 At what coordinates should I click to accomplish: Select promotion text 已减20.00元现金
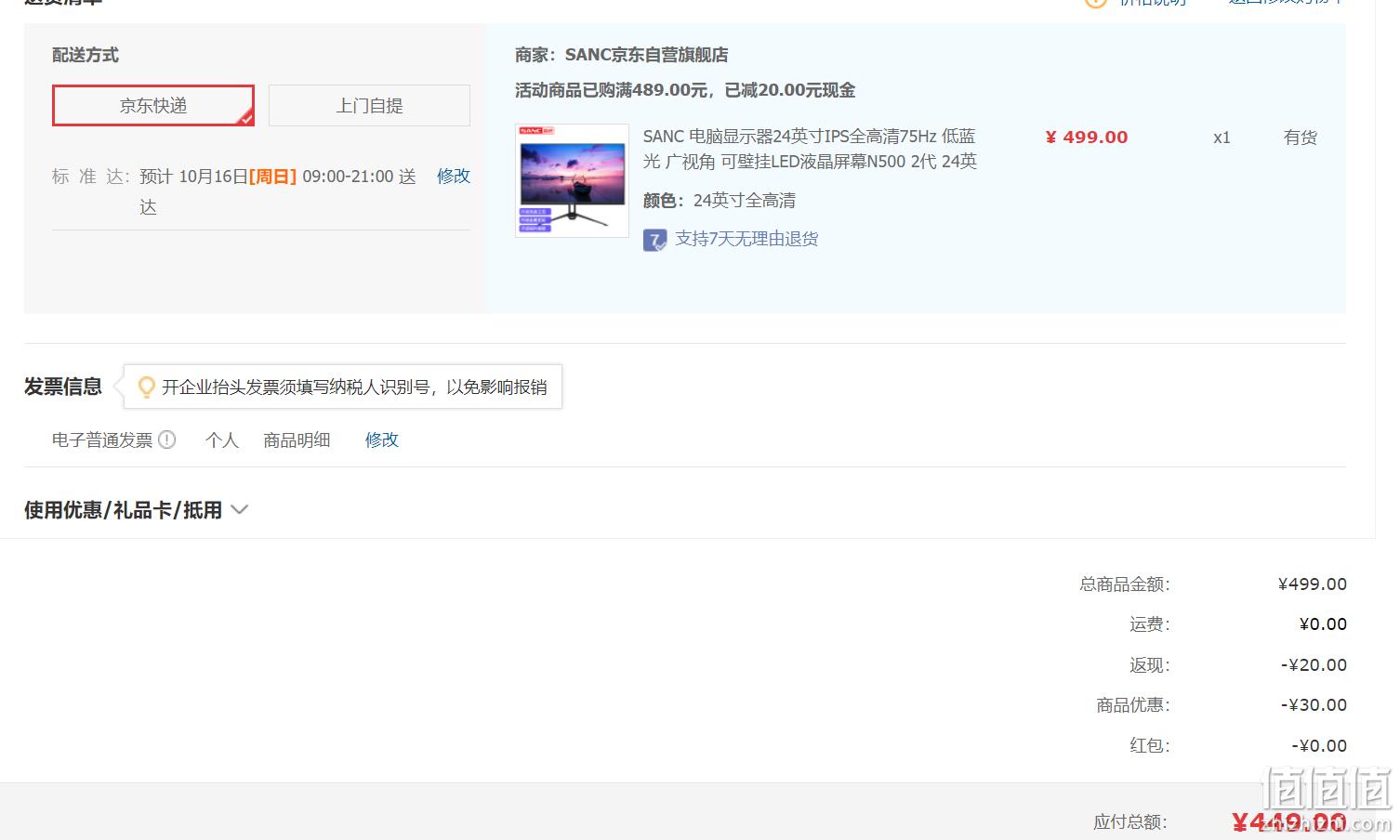pos(790,90)
